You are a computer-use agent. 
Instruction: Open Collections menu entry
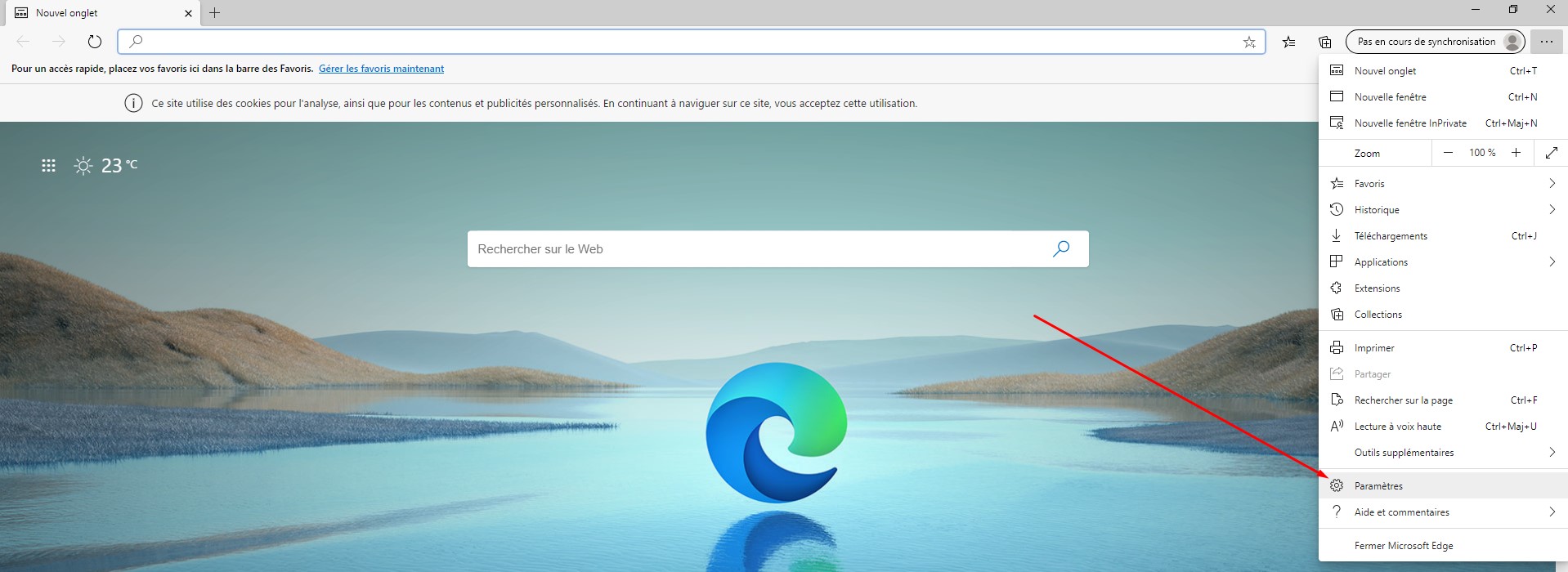point(1443,315)
